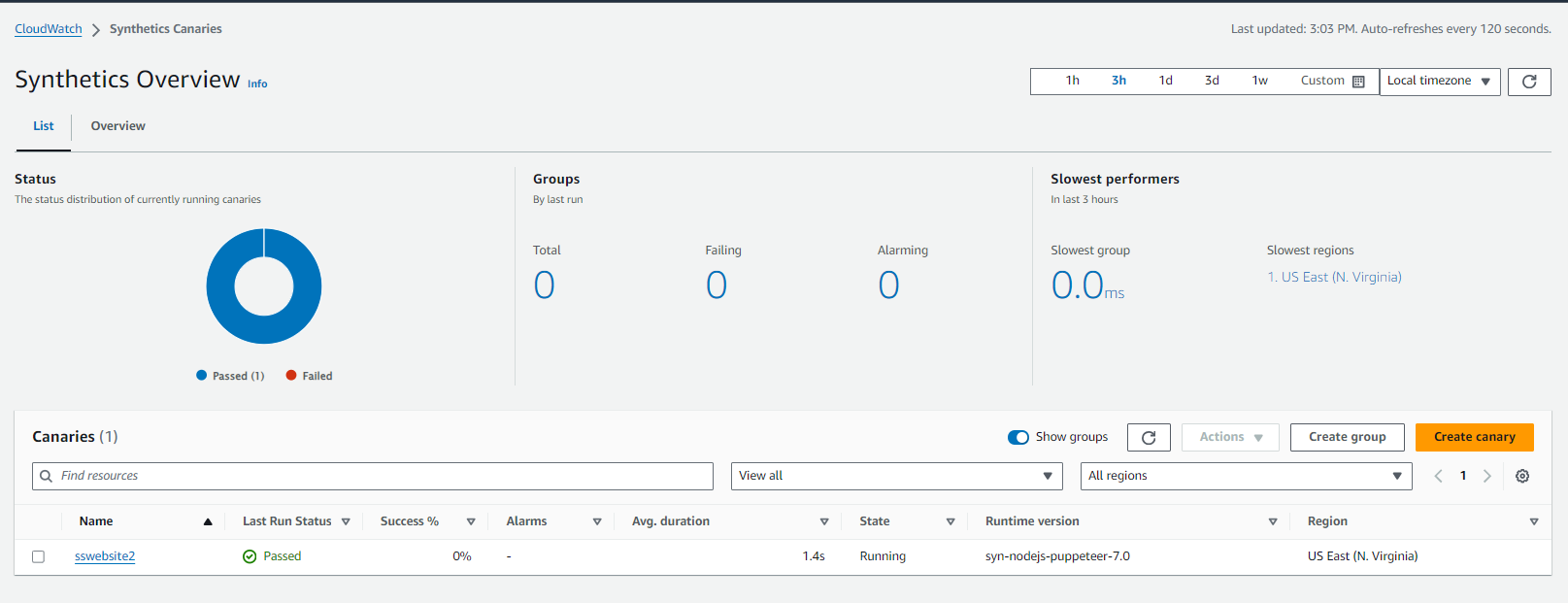Click the refresh icon beside Local timezone

coord(1528,82)
